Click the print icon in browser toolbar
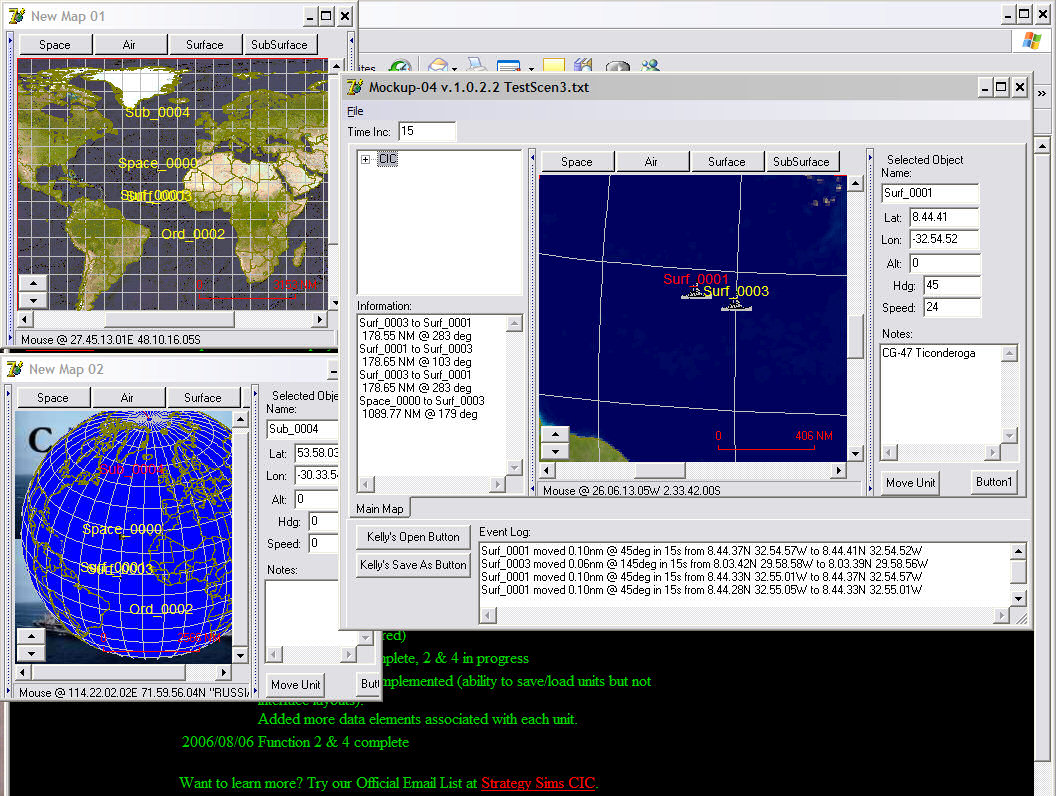This screenshot has width=1056, height=796. [476, 67]
